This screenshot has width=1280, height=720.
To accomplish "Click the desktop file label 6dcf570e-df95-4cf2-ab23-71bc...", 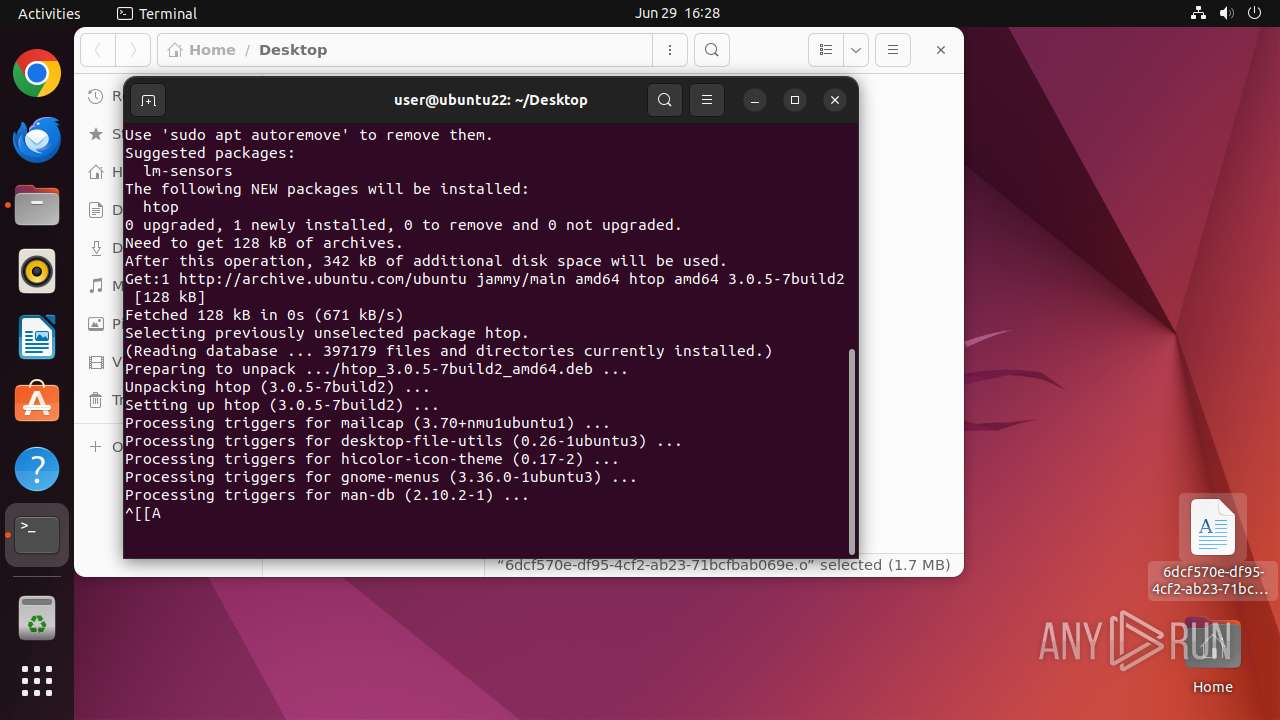I will click(1213, 581).
